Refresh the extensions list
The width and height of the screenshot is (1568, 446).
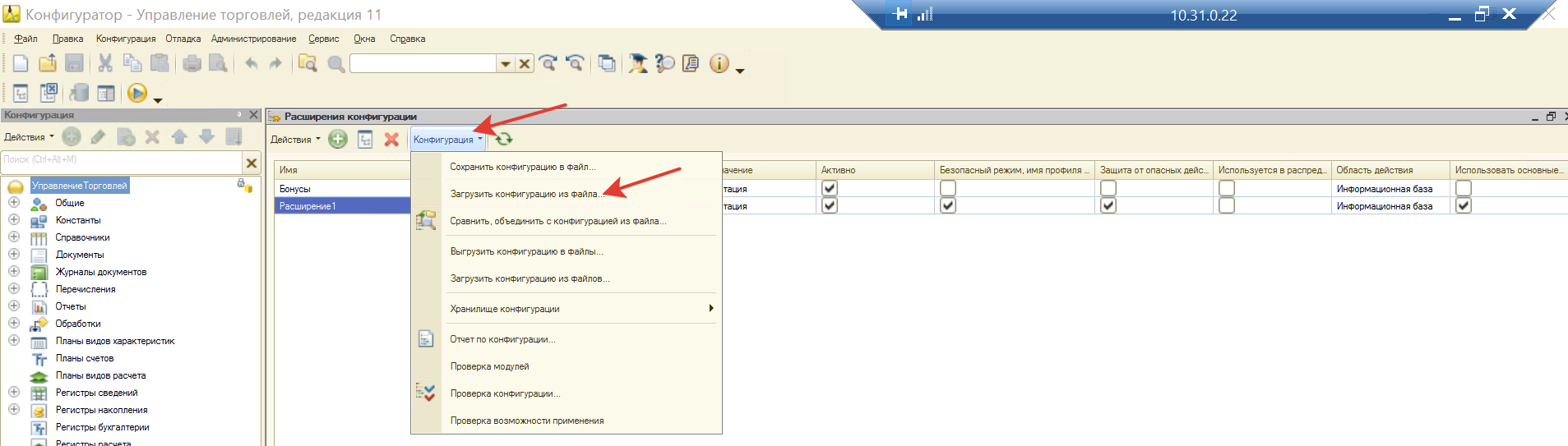(x=503, y=140)
